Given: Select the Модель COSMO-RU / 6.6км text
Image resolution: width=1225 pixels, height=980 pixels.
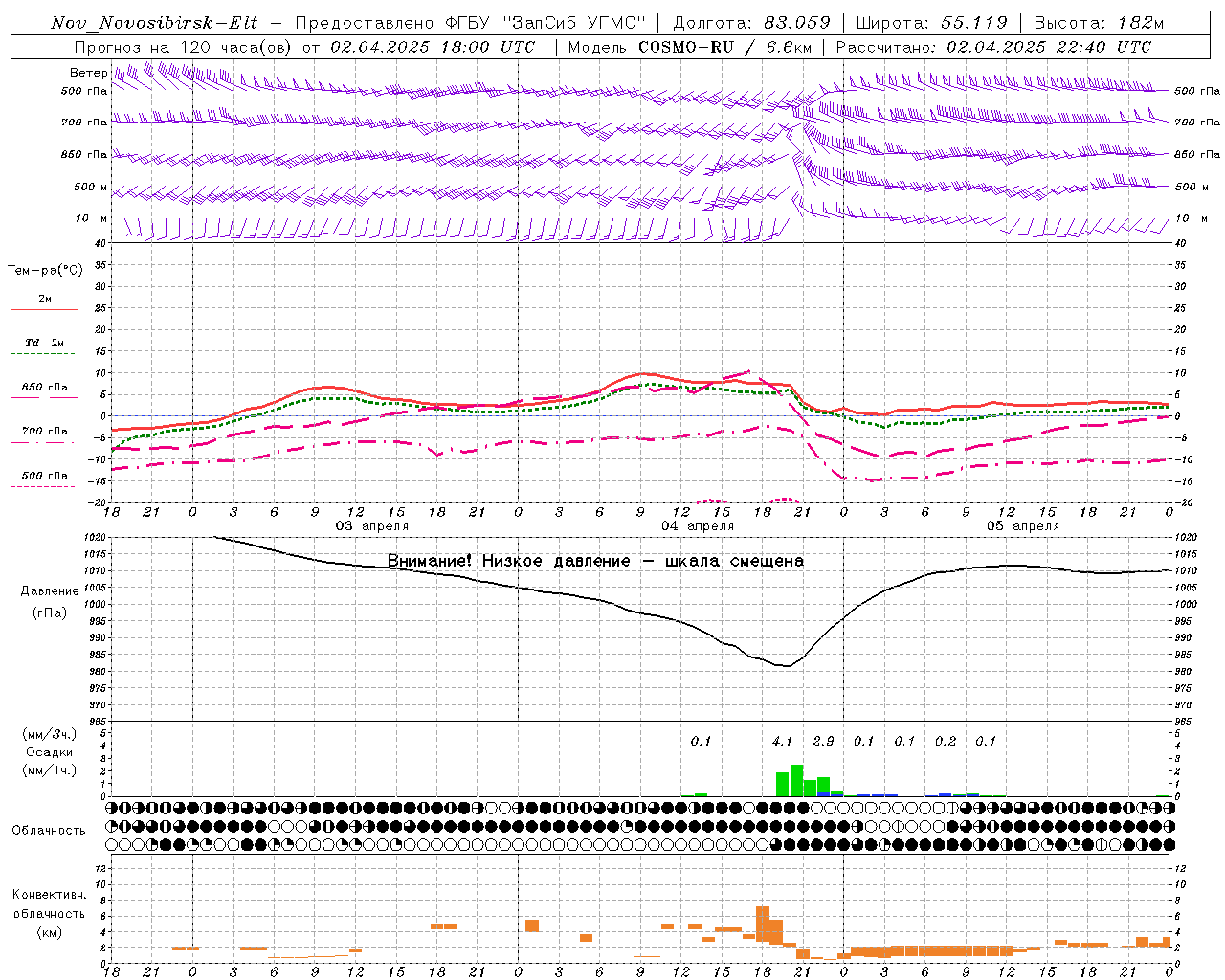Looking at the screenshot, I should 689,47.
